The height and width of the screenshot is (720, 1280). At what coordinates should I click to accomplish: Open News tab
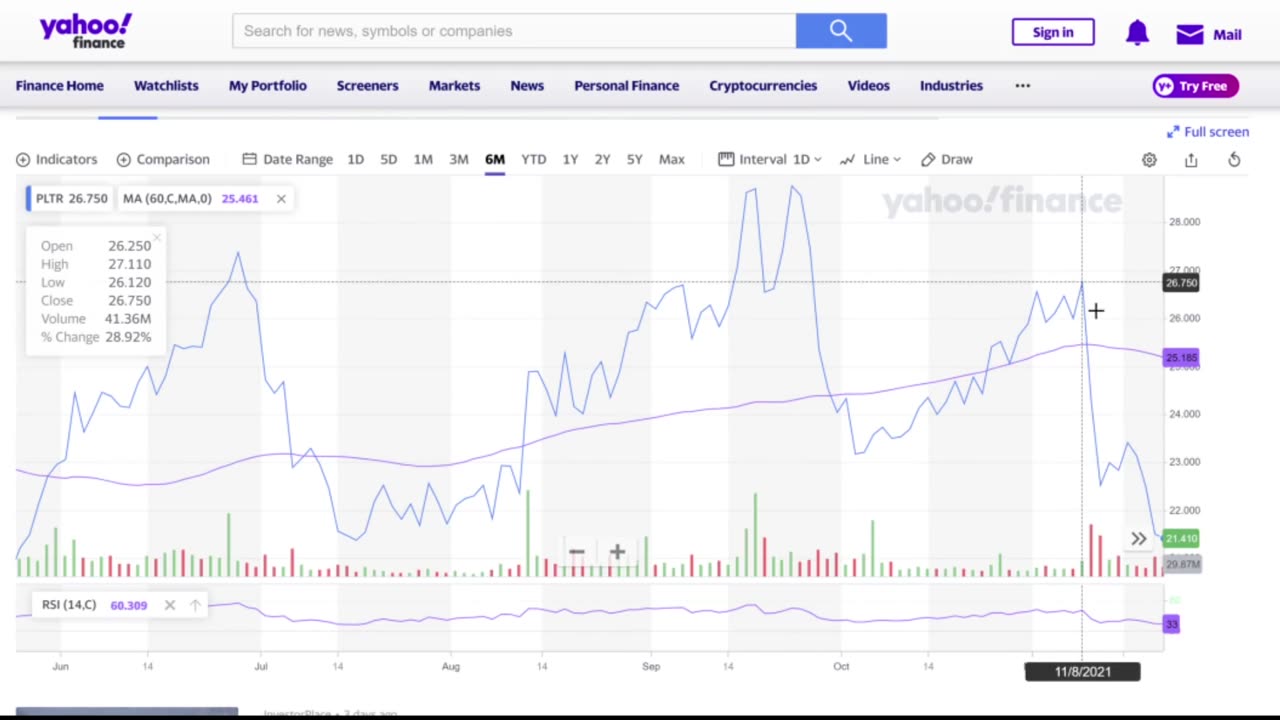[527, 86]
